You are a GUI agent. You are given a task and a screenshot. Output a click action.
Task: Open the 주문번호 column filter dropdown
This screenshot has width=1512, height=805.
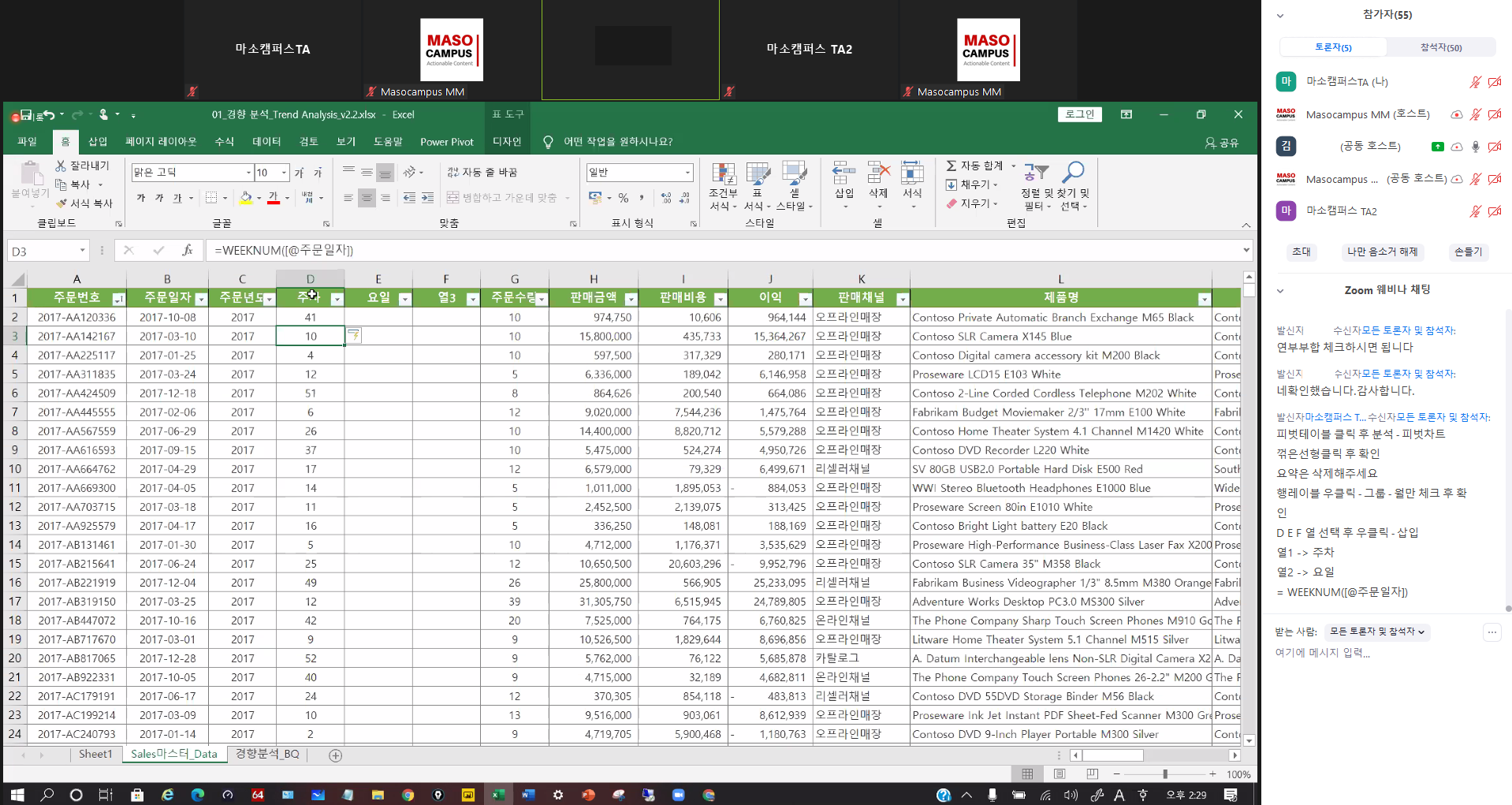(118, 299)
